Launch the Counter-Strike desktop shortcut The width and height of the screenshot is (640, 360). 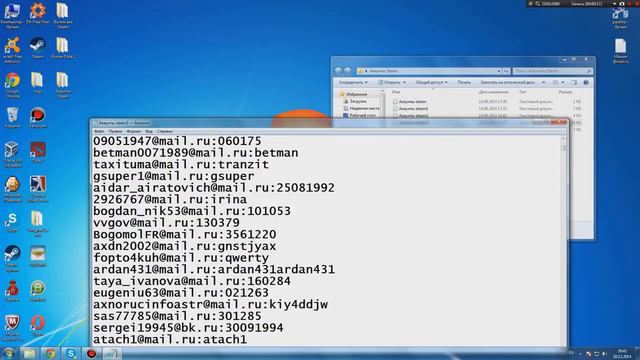pyautogui.click(x=38, y=189)
